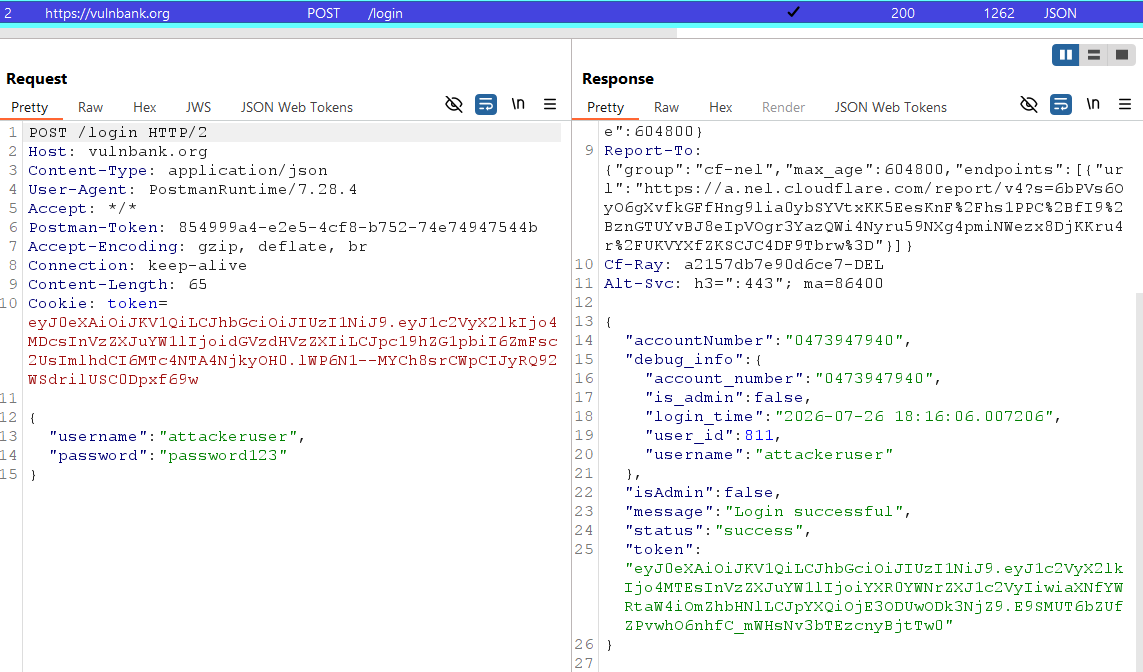This screenshot has height=672, width=1143.
Task: Click the red JWT cookie token value
Action: (x=292, y=351)
